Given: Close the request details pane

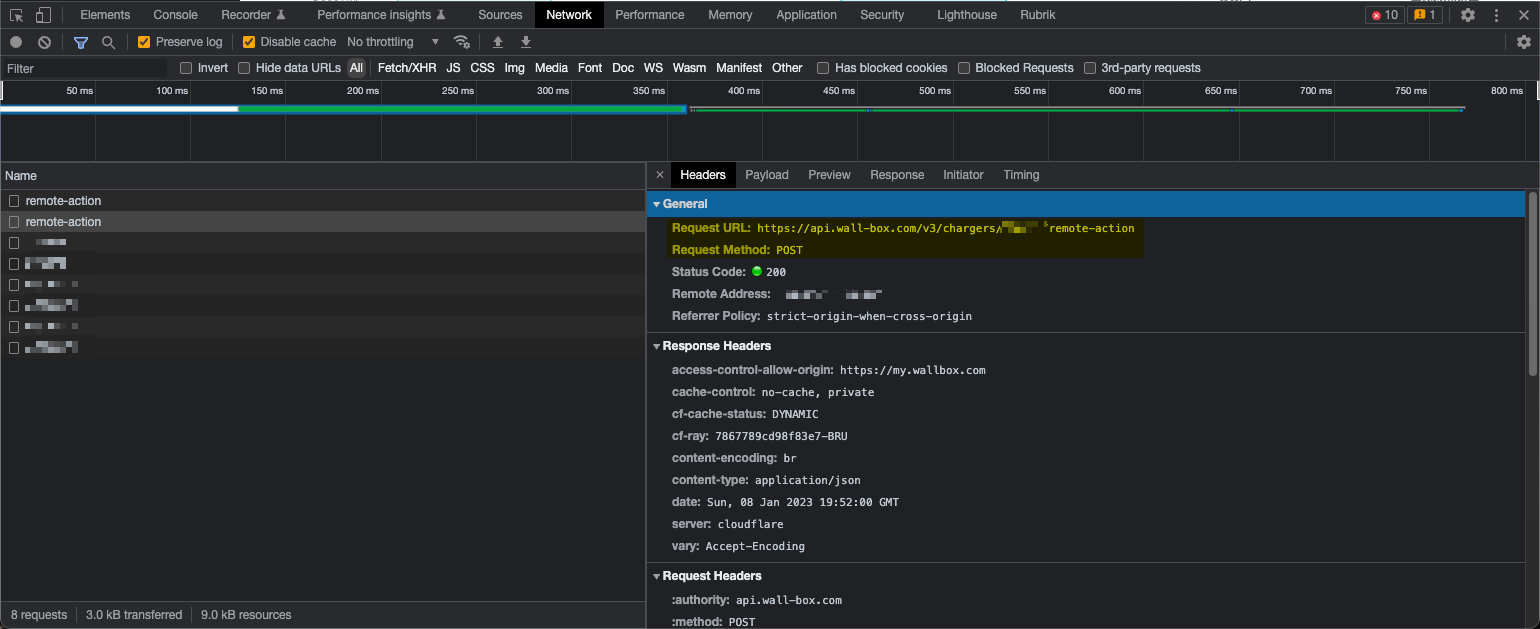Looking at the screenshot, I should 659,175.
